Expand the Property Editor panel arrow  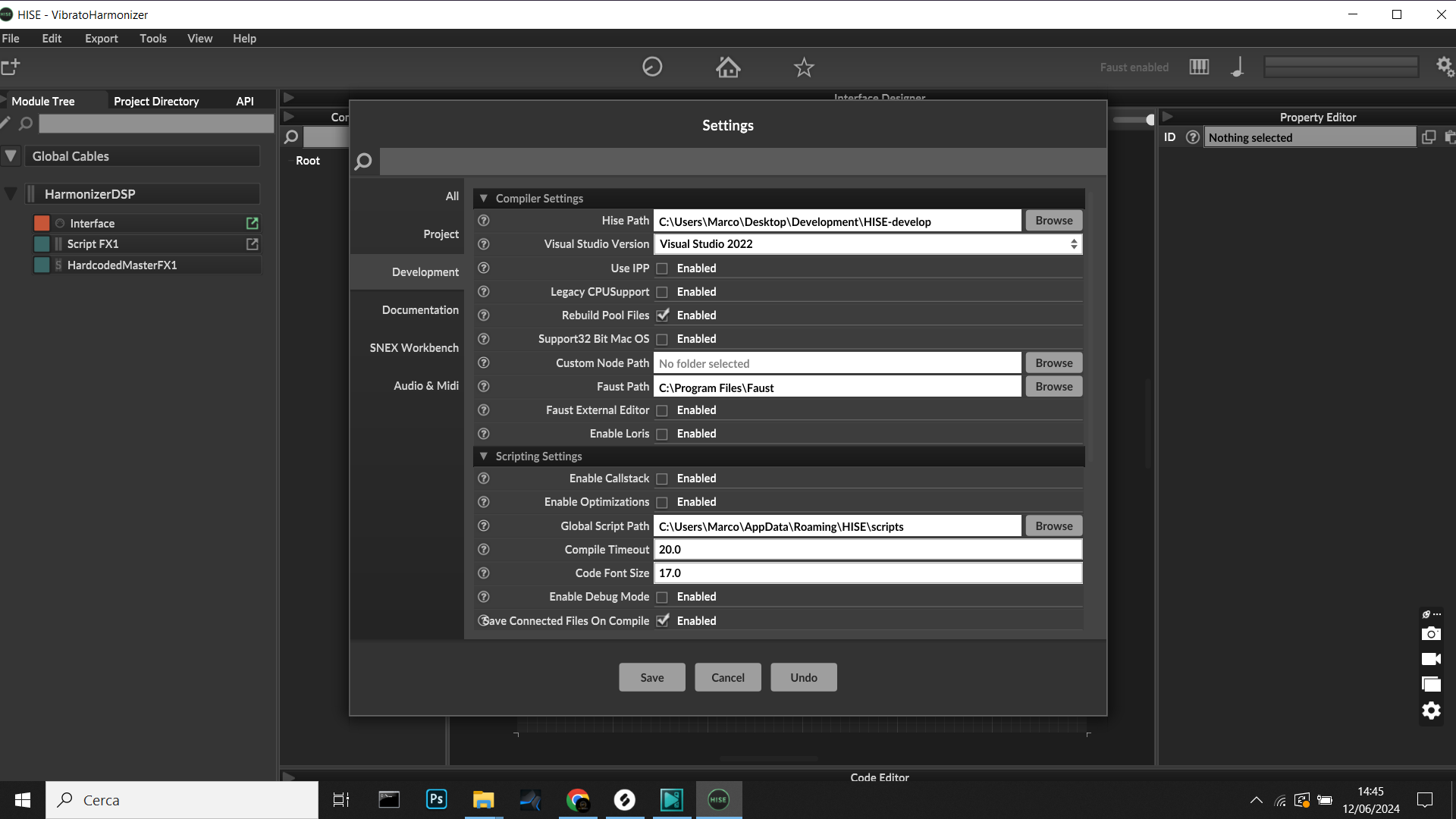(1168, 117)
